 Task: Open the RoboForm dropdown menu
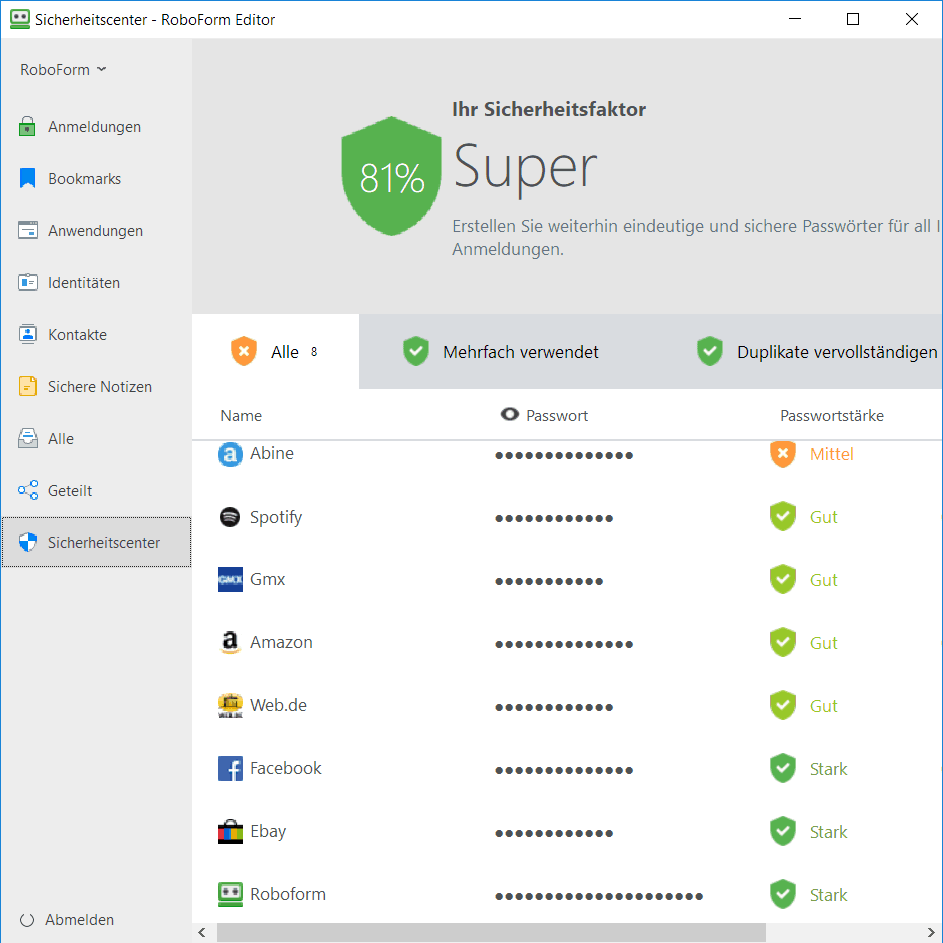click(x=63, y=70)
